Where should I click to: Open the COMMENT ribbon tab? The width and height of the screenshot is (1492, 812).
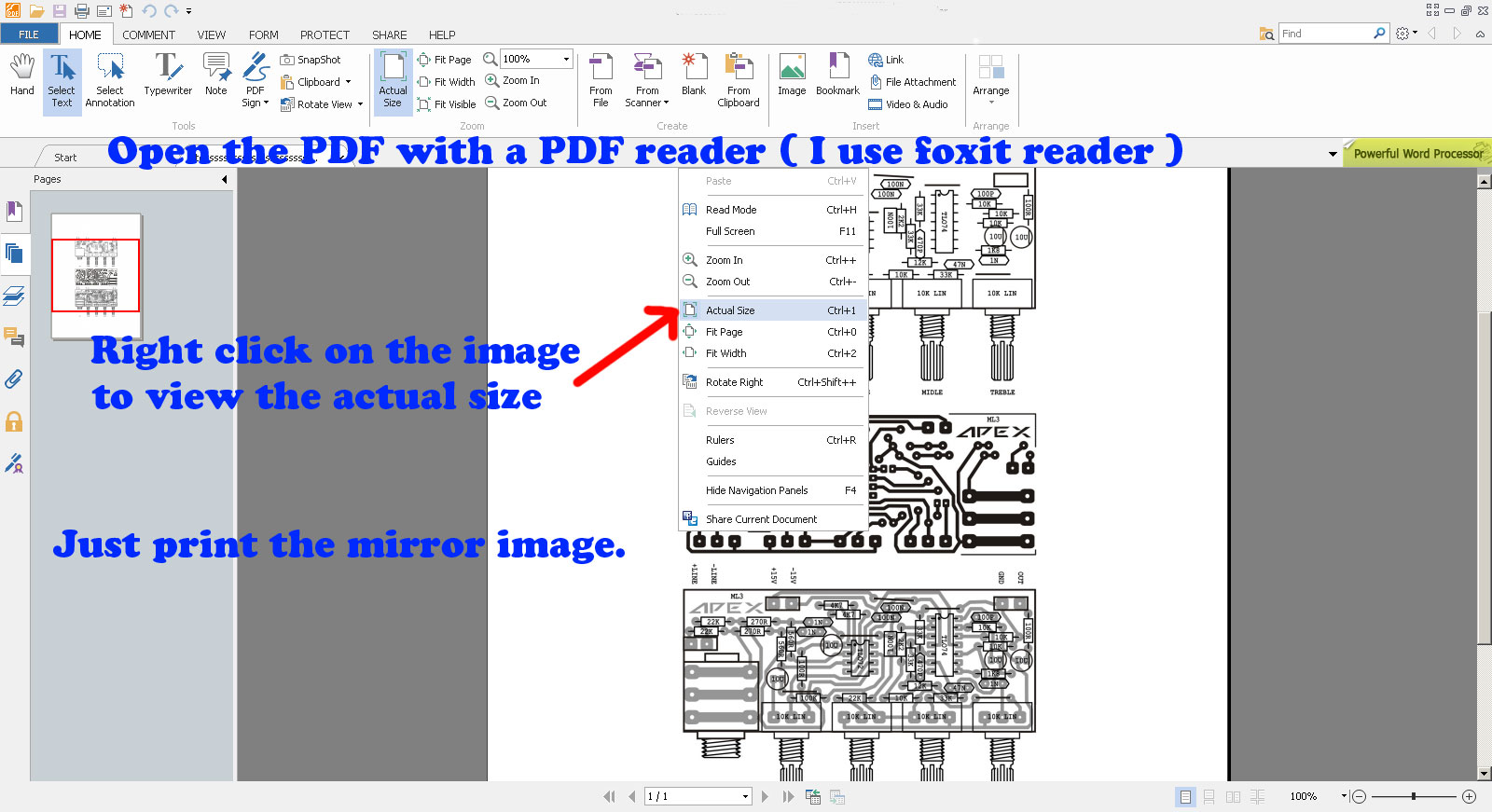pyautogui.click(x=148, y=34)
